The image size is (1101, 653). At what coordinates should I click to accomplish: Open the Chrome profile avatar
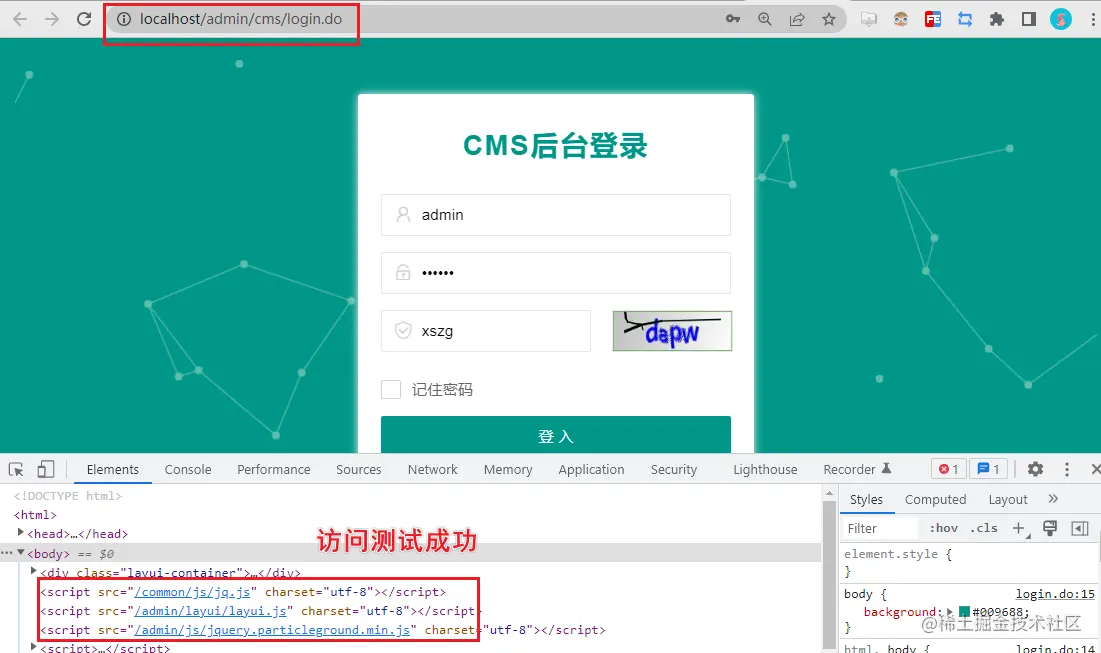[1060, 20]
